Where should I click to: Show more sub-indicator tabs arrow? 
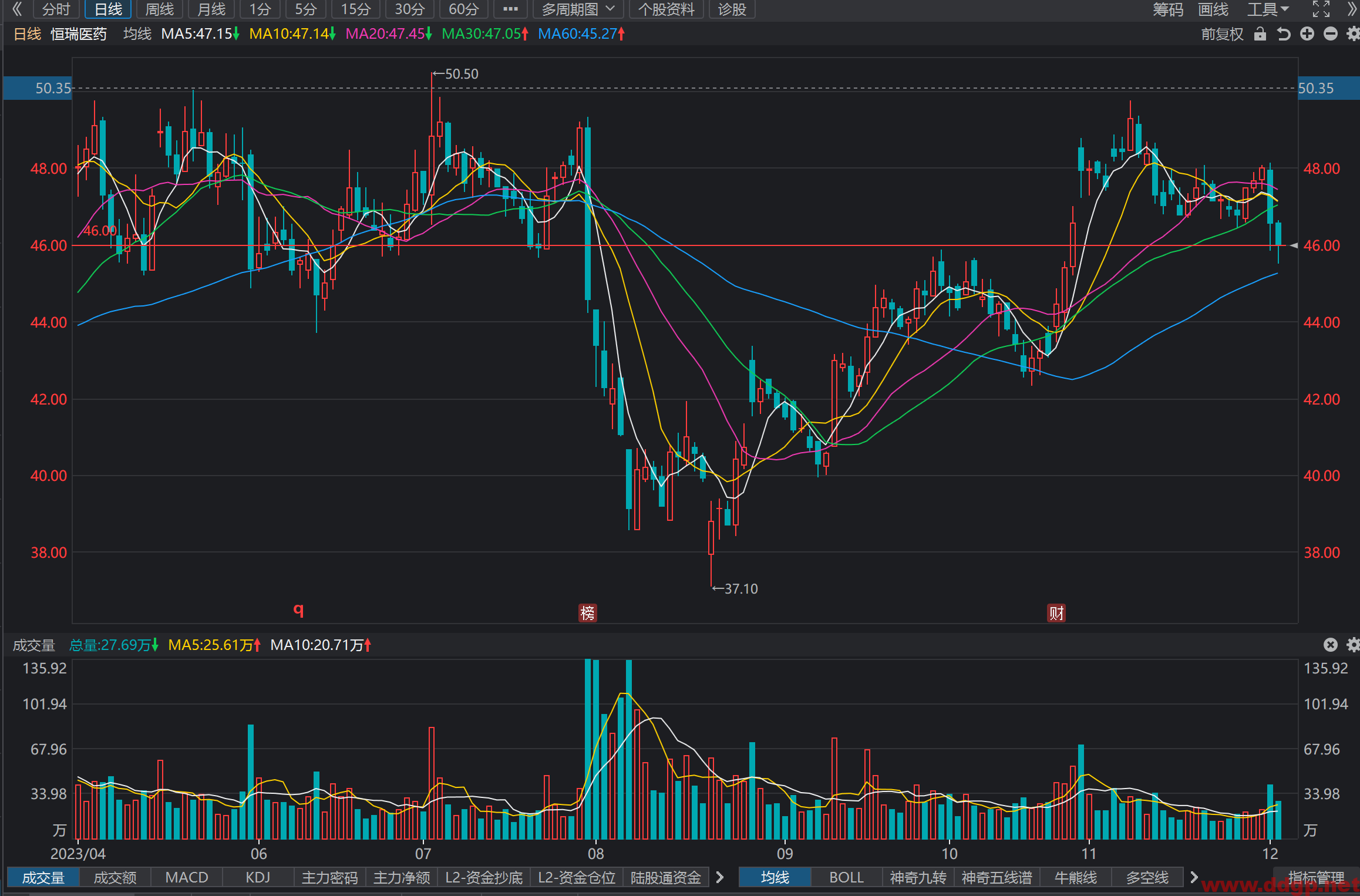(720, 877)
